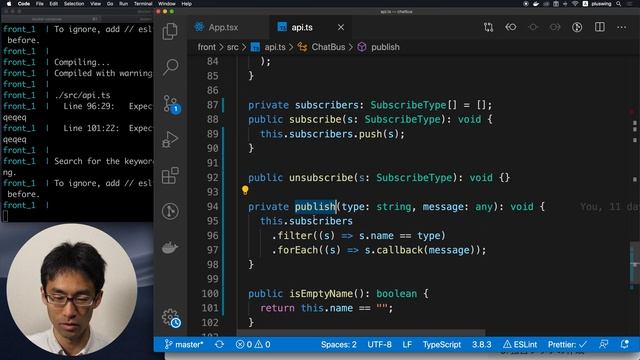640x360 pixels.
Task: Change indentation via Spaces: 2
Action: [338, 344]
